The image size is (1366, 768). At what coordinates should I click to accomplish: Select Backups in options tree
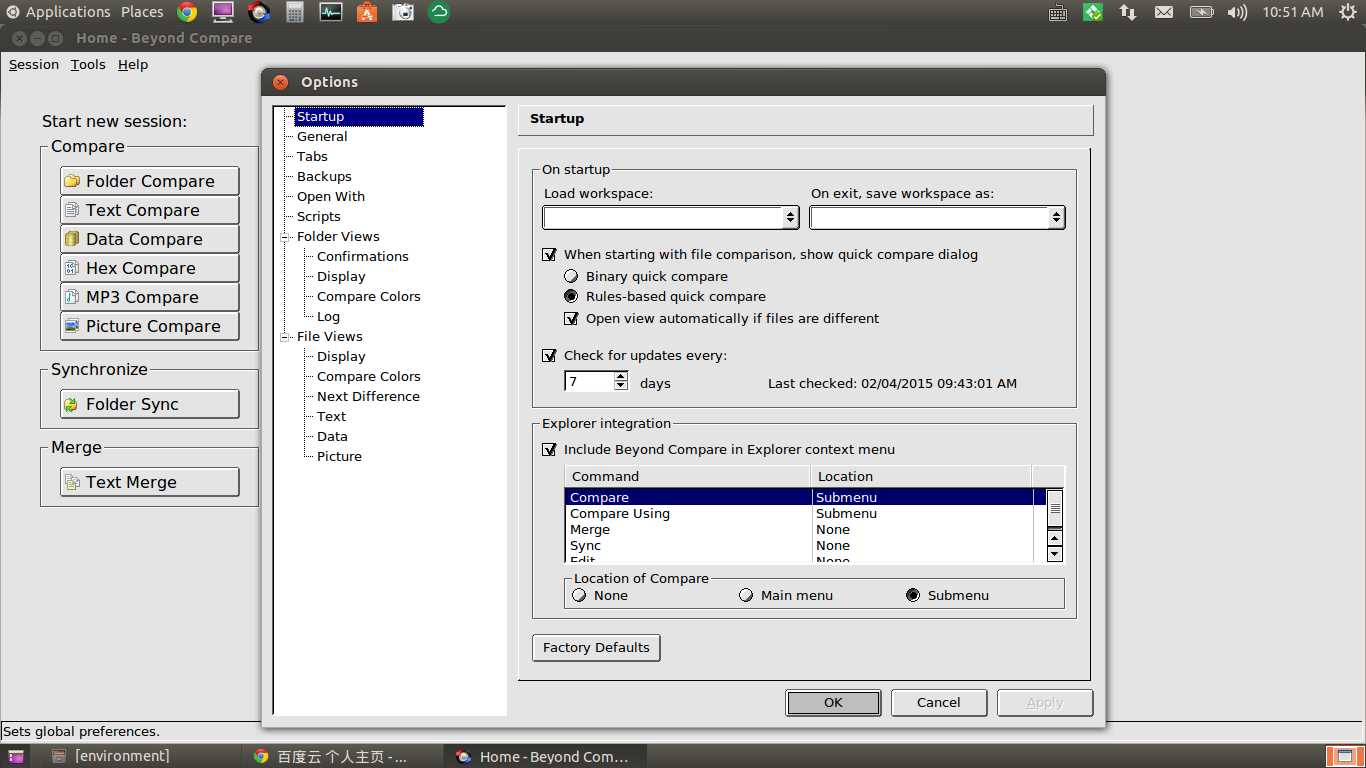pos(324,177)
